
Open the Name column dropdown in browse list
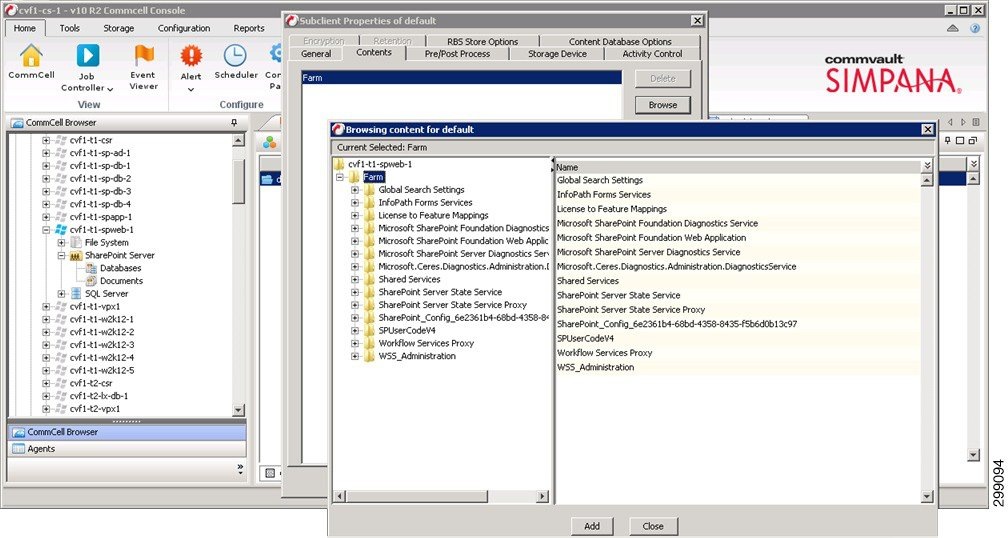tap(927, 166)
